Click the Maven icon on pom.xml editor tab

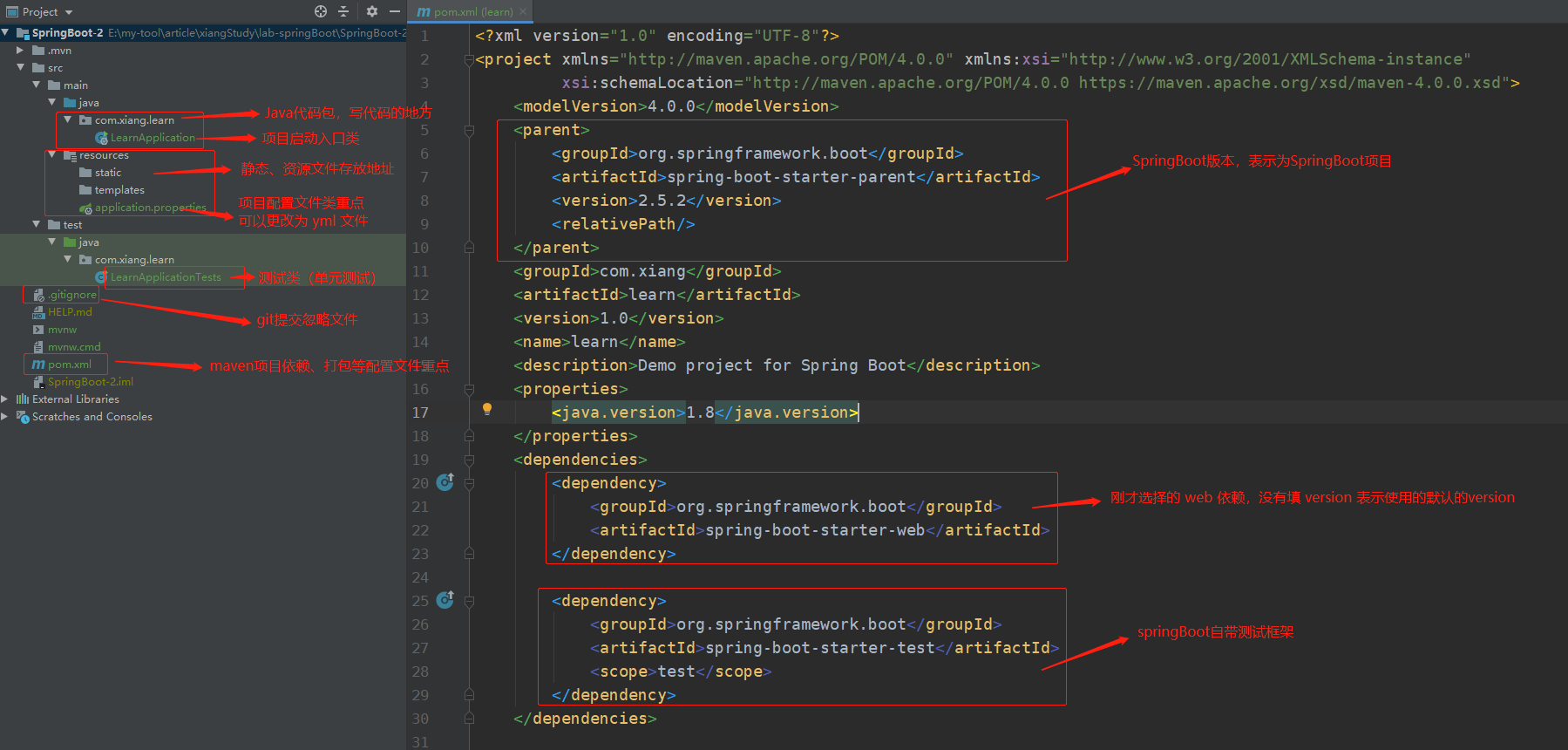click(x=424, y=12)
